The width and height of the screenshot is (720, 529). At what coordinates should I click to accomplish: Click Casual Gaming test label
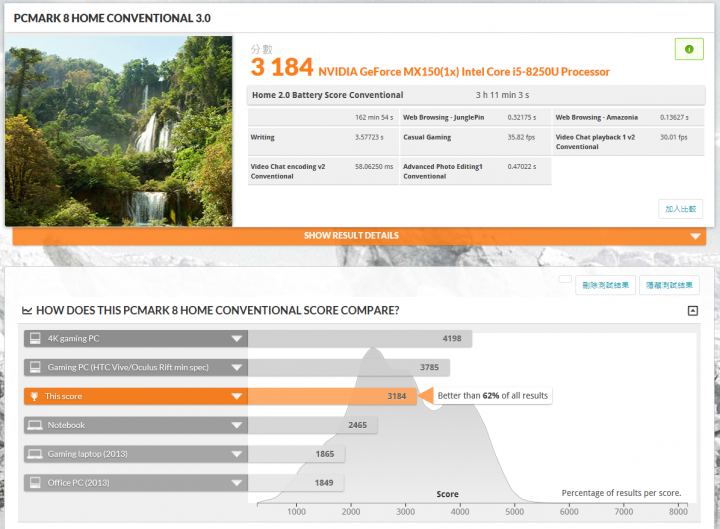pyautogui.click(x=427, y=137)
